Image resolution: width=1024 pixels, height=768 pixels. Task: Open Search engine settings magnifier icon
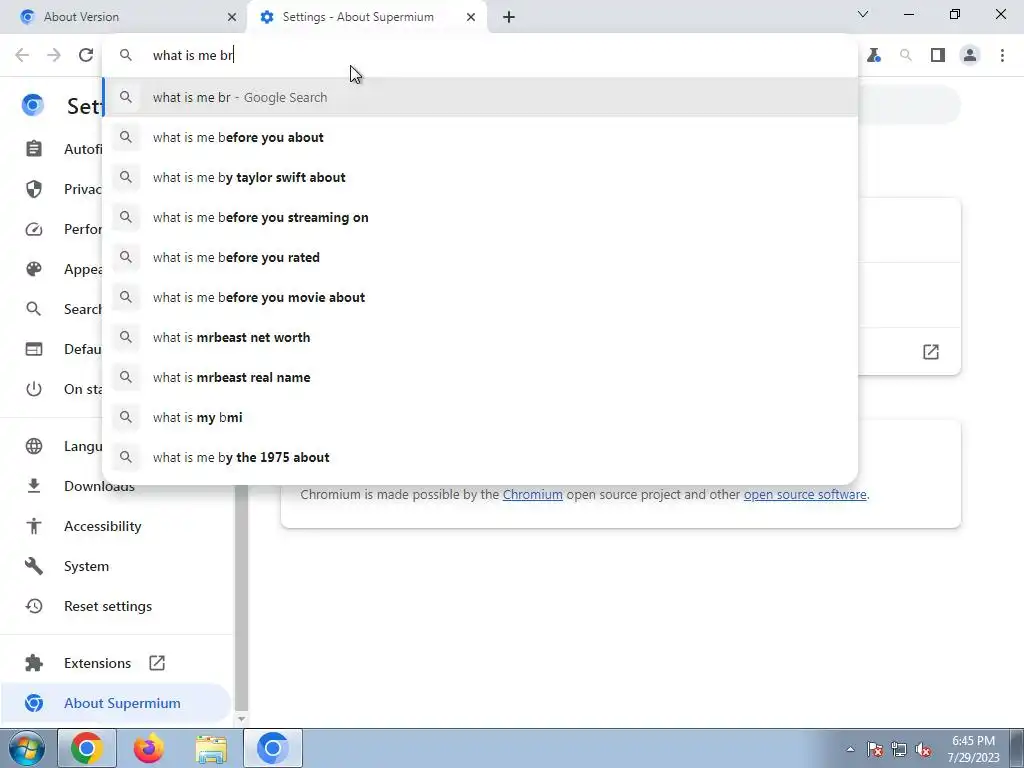pos(33,309)
